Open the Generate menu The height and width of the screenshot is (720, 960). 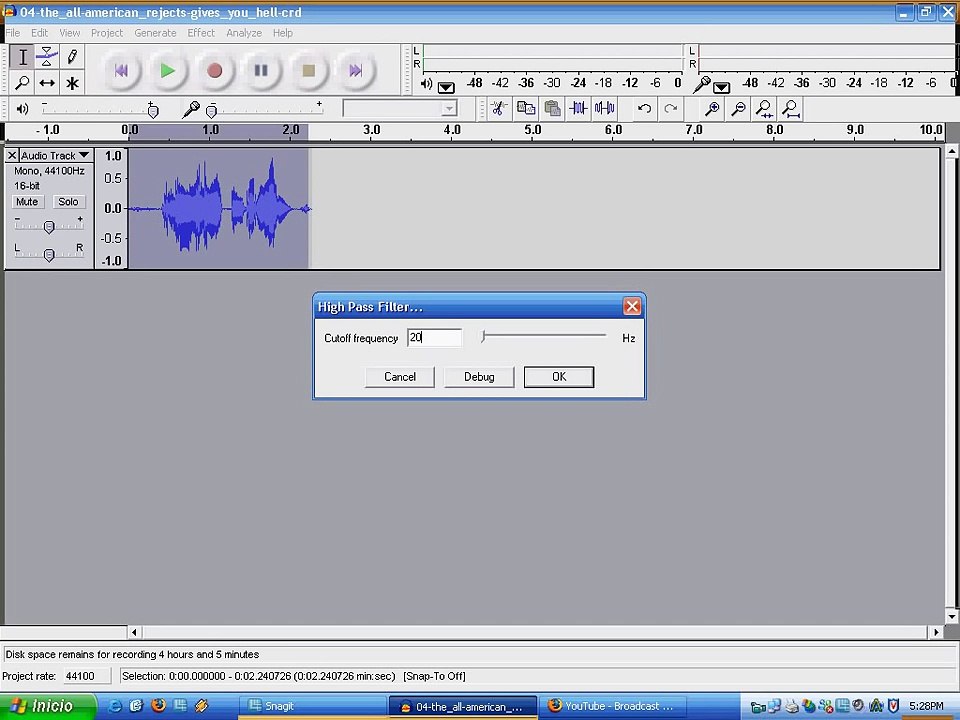coord(155,32)
